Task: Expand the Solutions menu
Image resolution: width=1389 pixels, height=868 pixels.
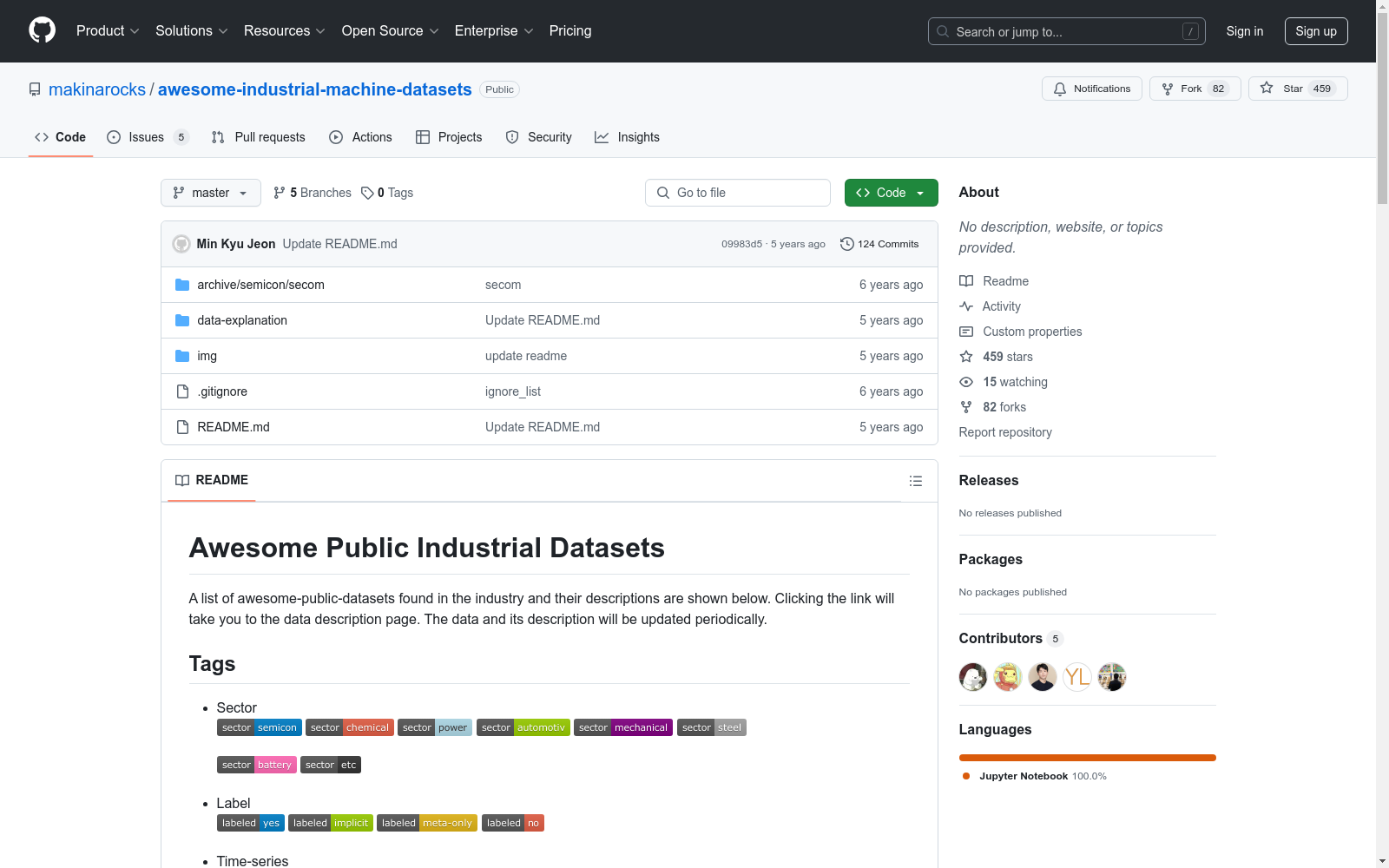Action: 192,31
